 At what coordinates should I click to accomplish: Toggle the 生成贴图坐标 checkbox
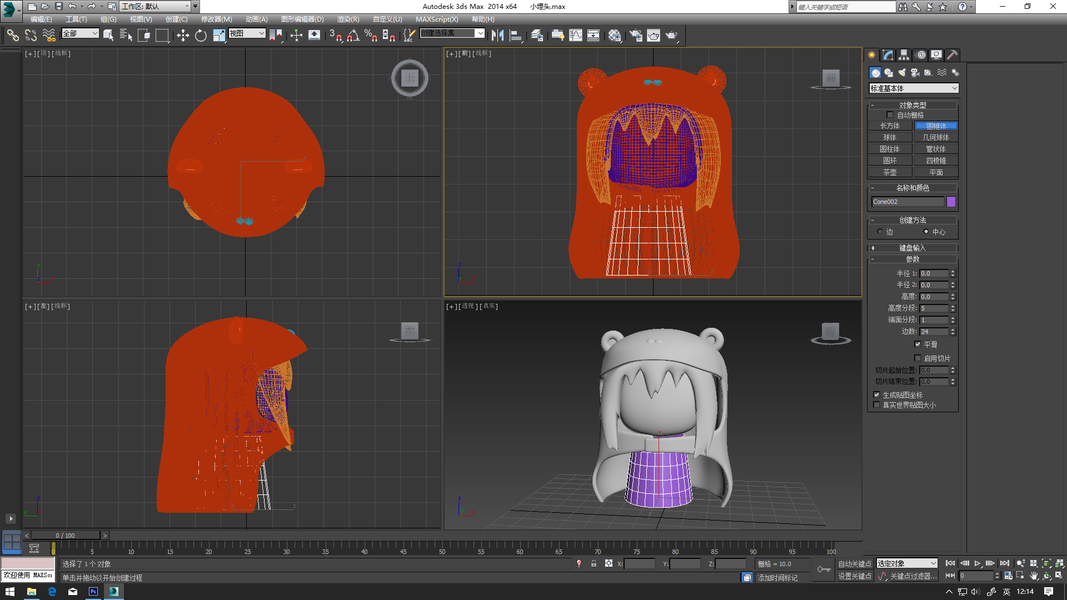(x=876, y=395)
